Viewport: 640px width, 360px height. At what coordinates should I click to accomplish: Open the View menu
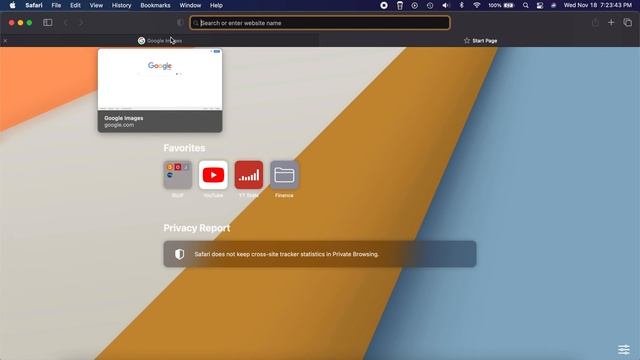[96, 5]
